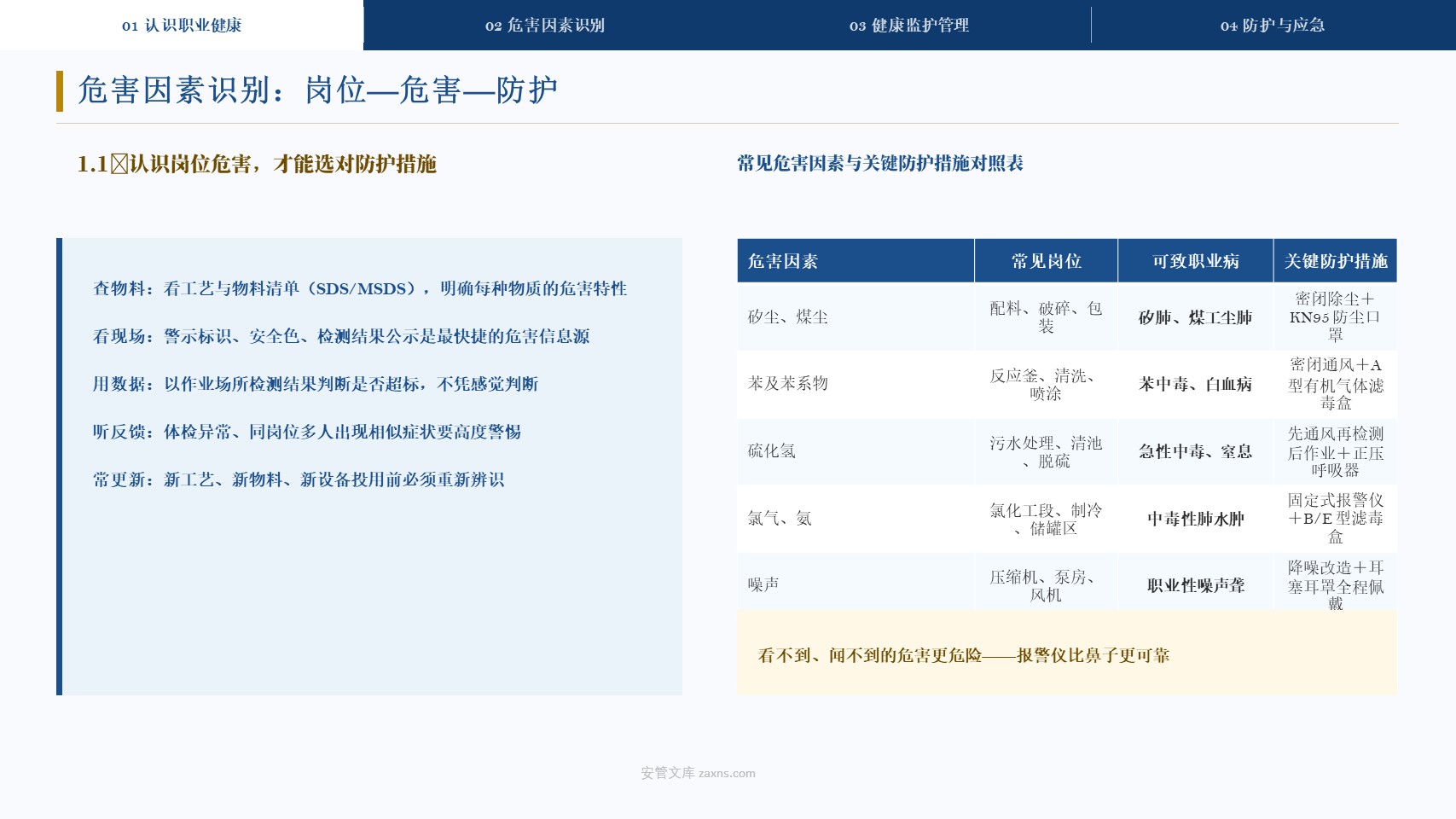Select the 氯化工段、制冷、储罐区 cell
The height and width of the screenshot is (819, 1456).
pyautogui.click(x=1046, y=519)
